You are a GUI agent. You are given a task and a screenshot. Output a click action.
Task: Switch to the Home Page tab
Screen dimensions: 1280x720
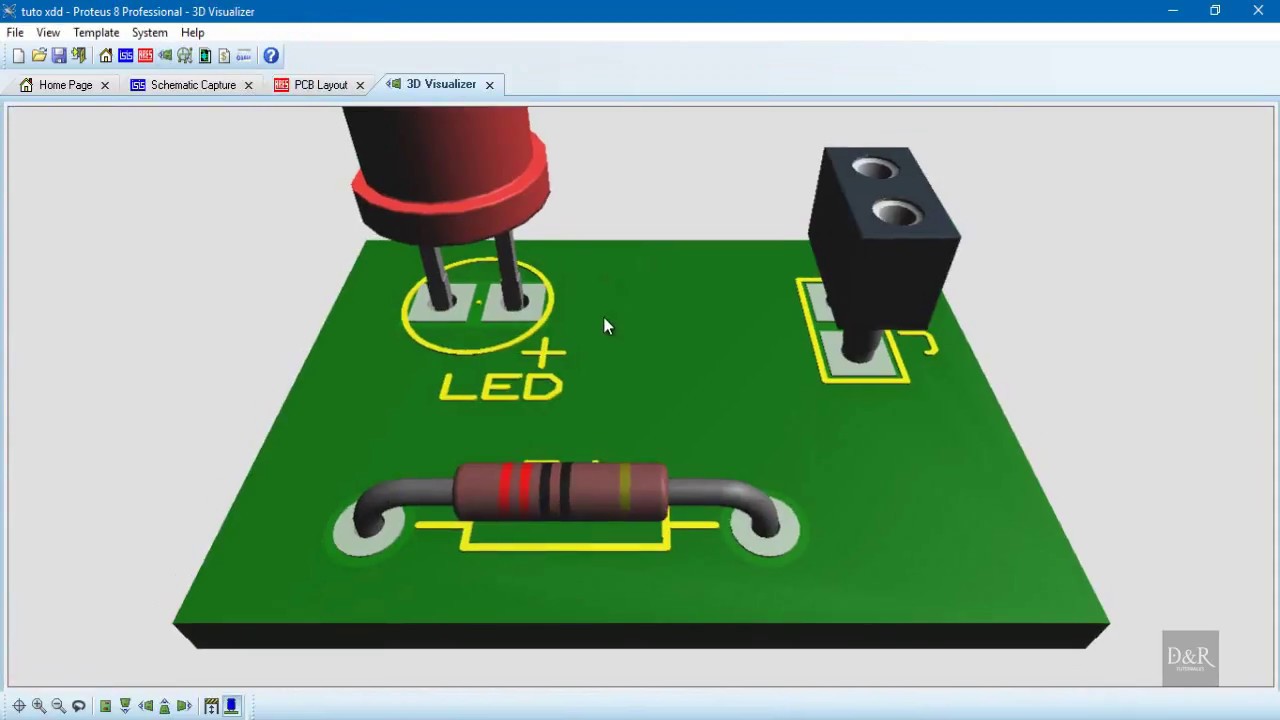coord(65,85)
